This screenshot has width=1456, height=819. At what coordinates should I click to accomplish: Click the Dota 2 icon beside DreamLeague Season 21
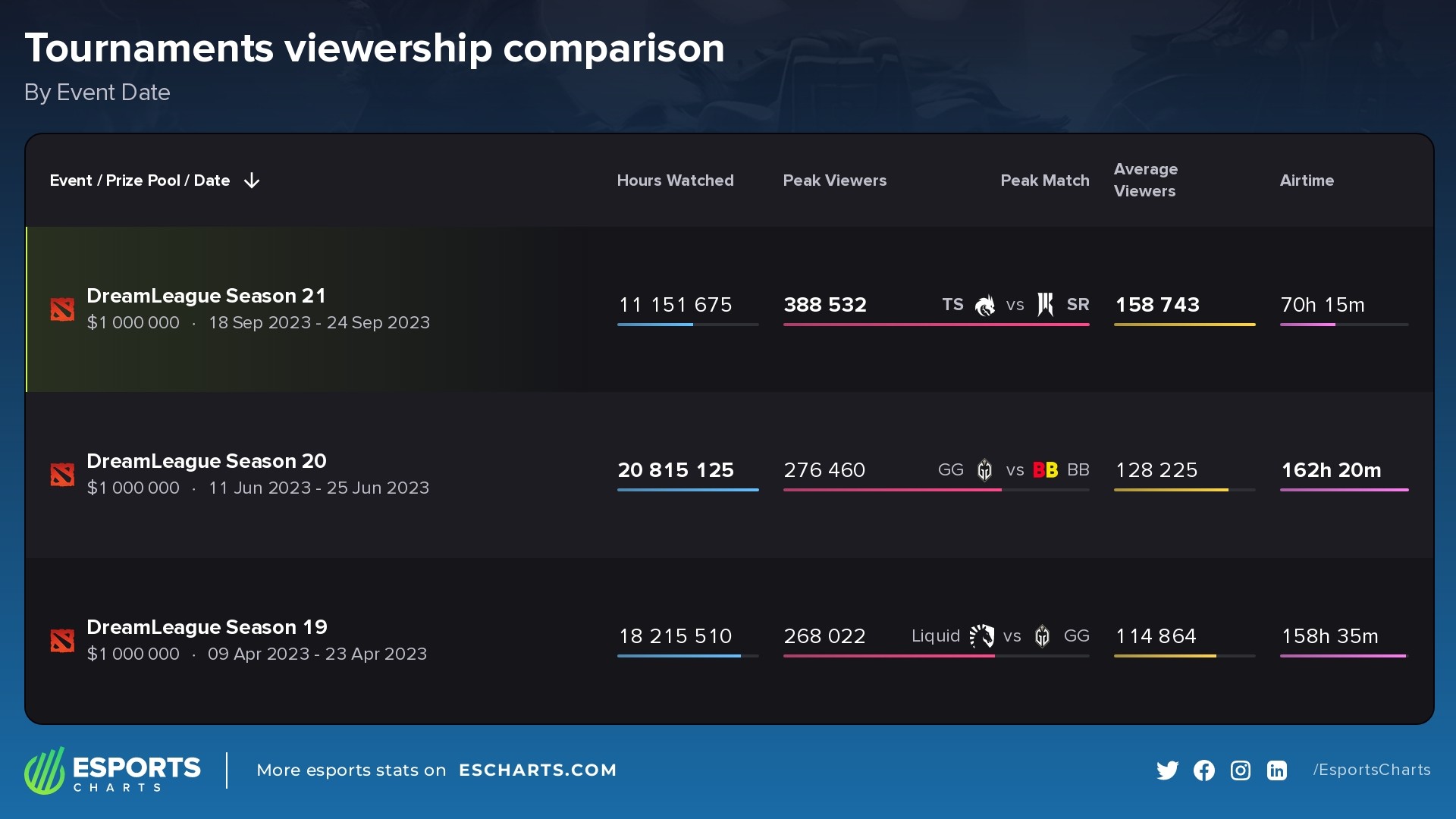[63, 309]
